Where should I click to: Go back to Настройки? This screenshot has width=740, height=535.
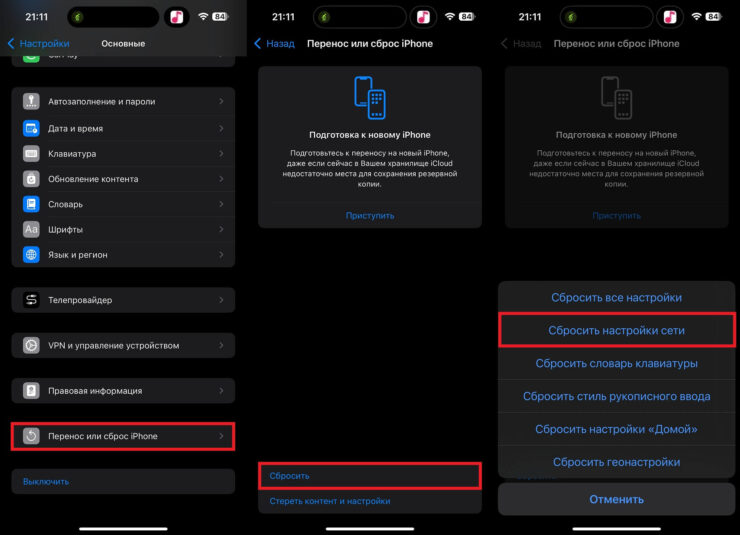[38, 44]
